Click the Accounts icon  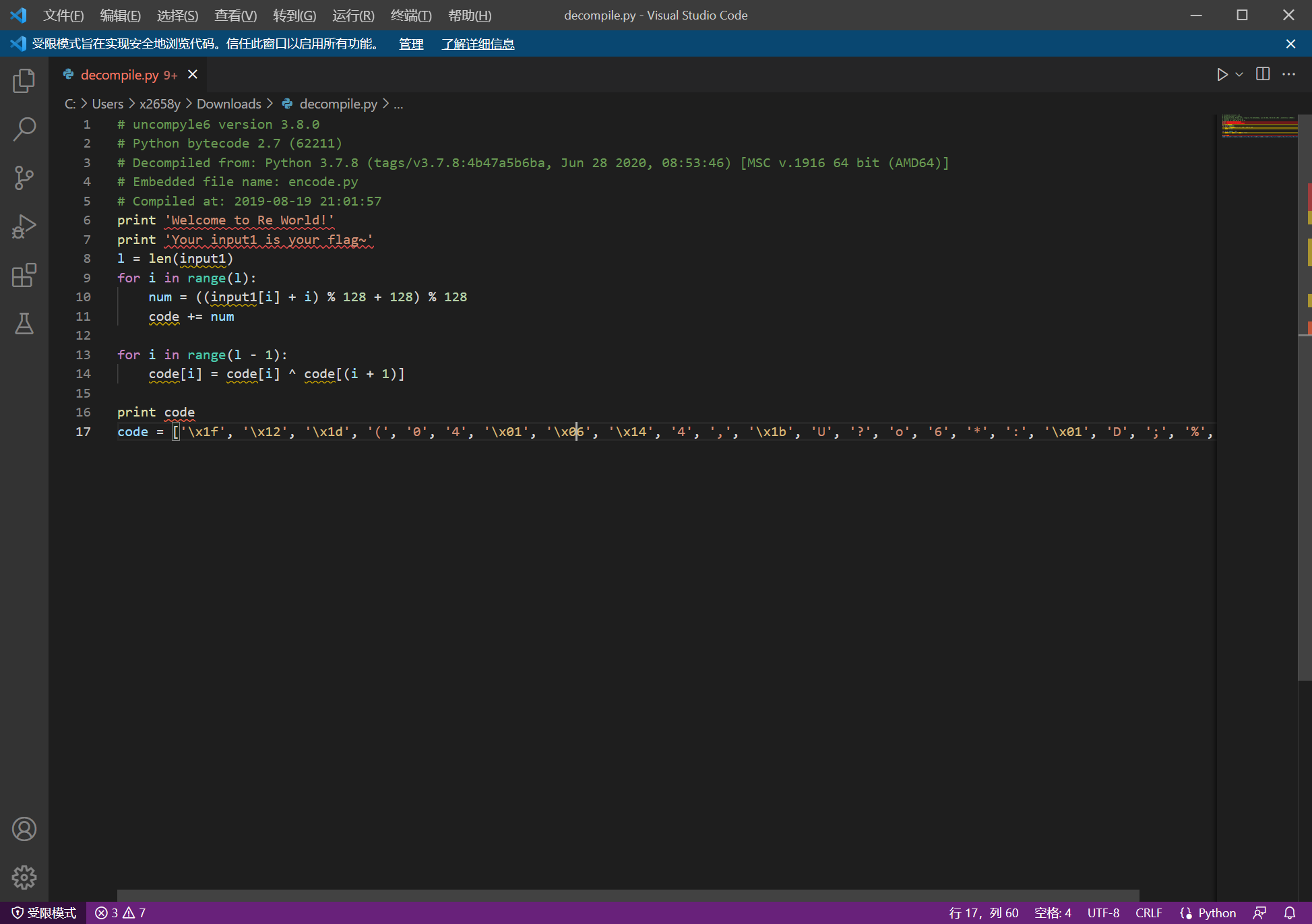click(24, 829)
